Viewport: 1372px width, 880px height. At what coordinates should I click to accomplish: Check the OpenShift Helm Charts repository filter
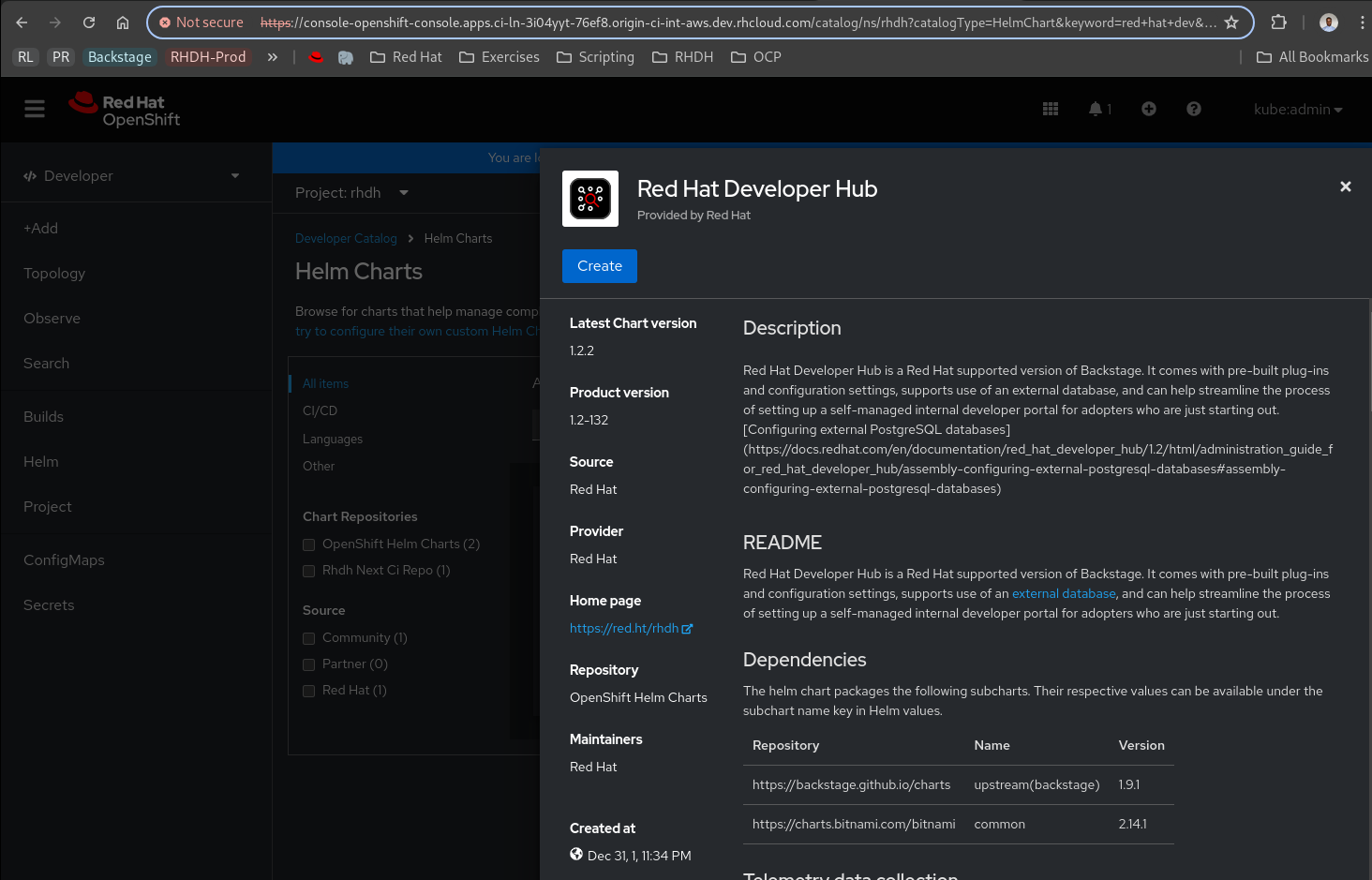click(x=308, y=544)
